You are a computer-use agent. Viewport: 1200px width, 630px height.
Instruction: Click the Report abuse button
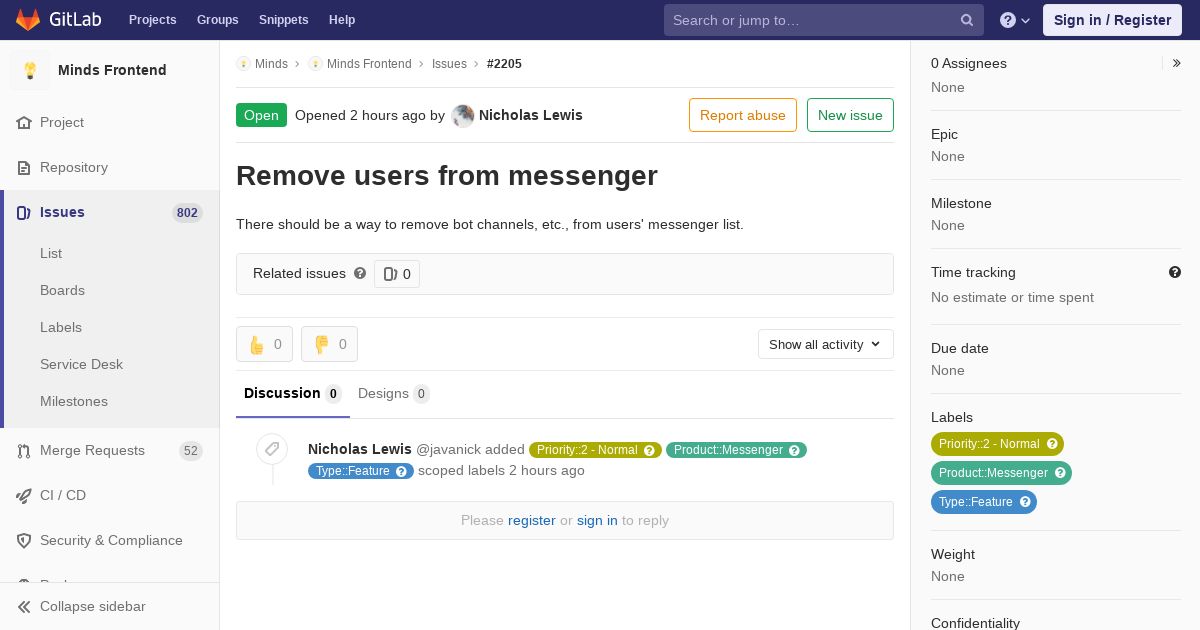[x=743, y=115]
